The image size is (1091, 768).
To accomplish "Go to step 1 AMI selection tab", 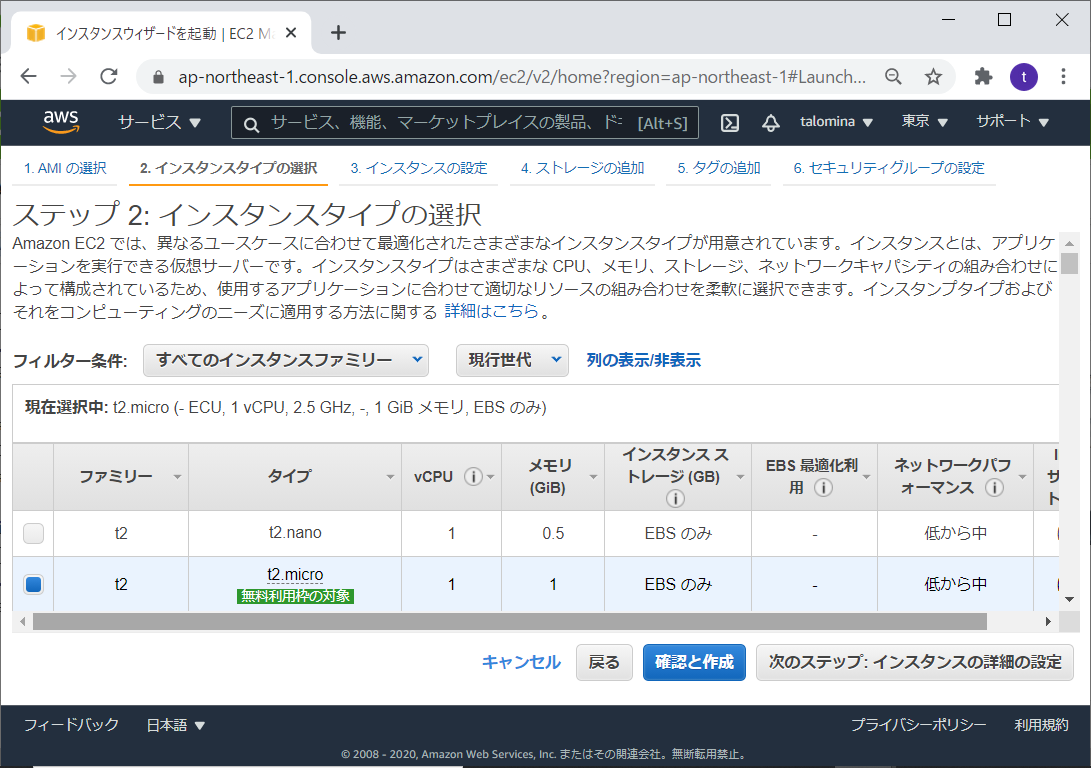I will tap(65, 168).
